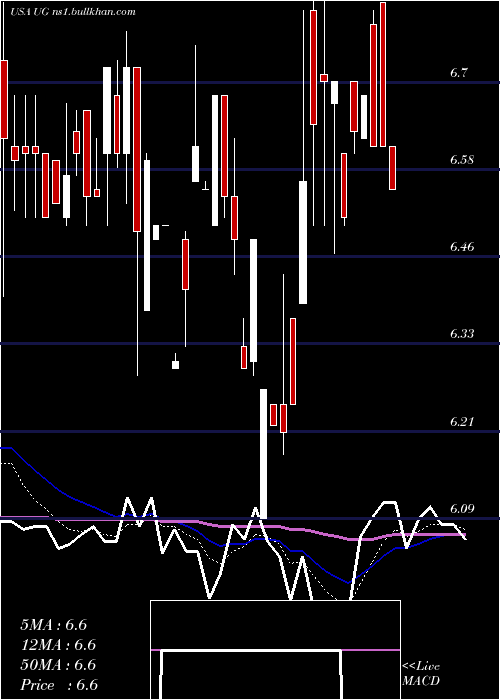Select the 6.09 price axis label
This screenshot has height=700, width=500.
click(462, 508)
